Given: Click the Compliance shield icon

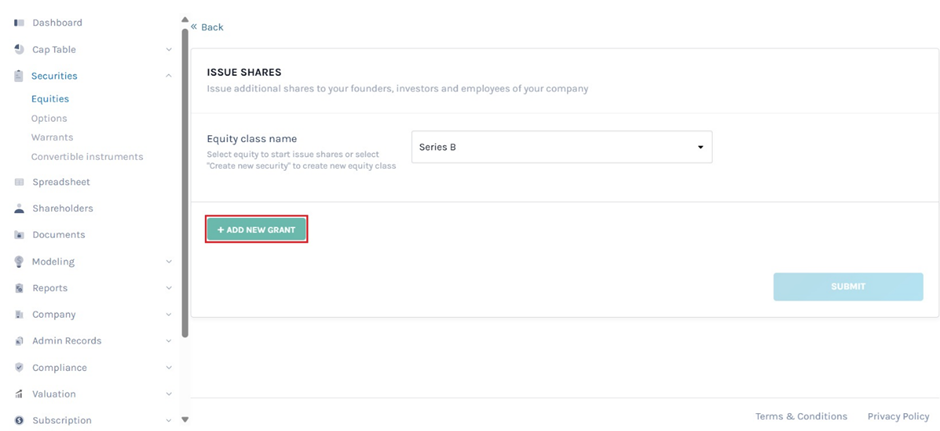Looking at the screenshot, I should coord(19,367).
